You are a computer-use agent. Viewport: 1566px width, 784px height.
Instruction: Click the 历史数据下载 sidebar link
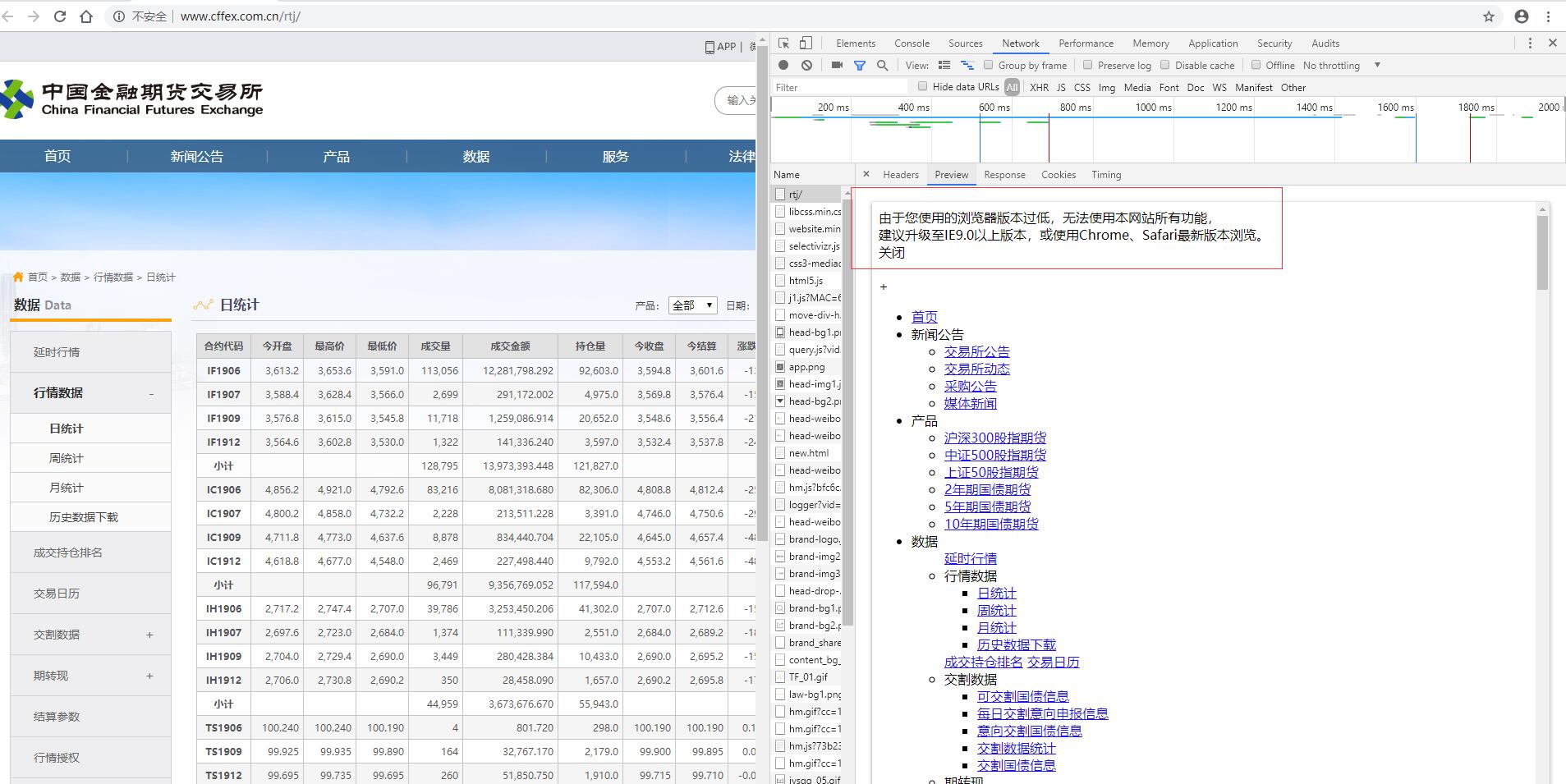[x=84, y=517]
